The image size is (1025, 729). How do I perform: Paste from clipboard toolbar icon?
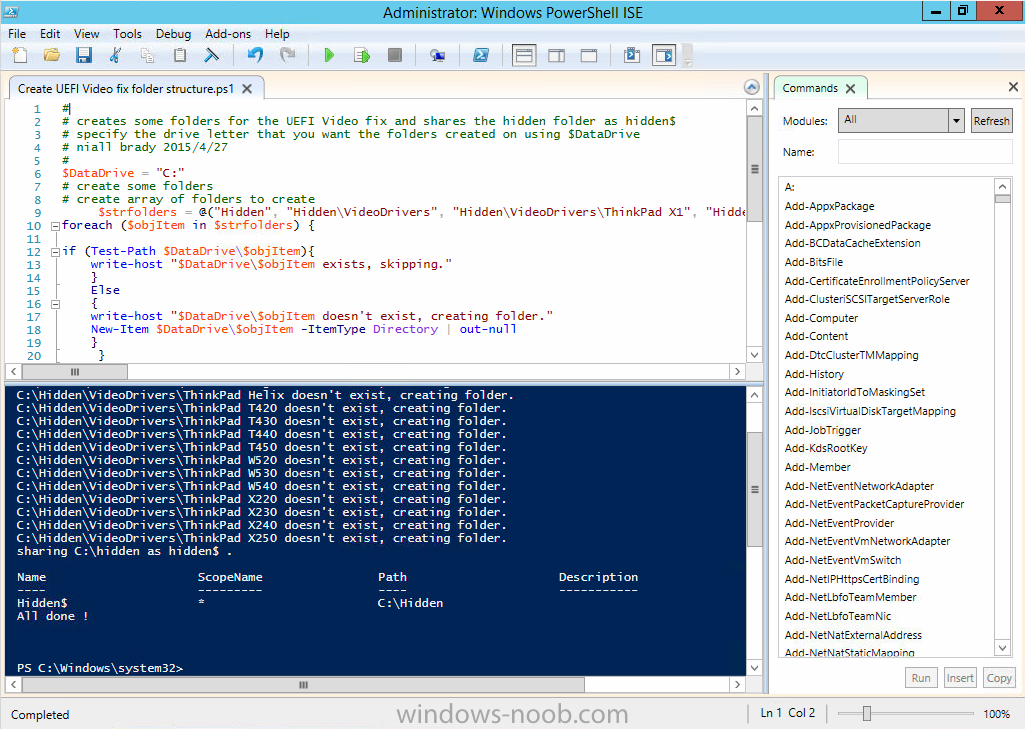pyautogui.click(x=180, y=56)
